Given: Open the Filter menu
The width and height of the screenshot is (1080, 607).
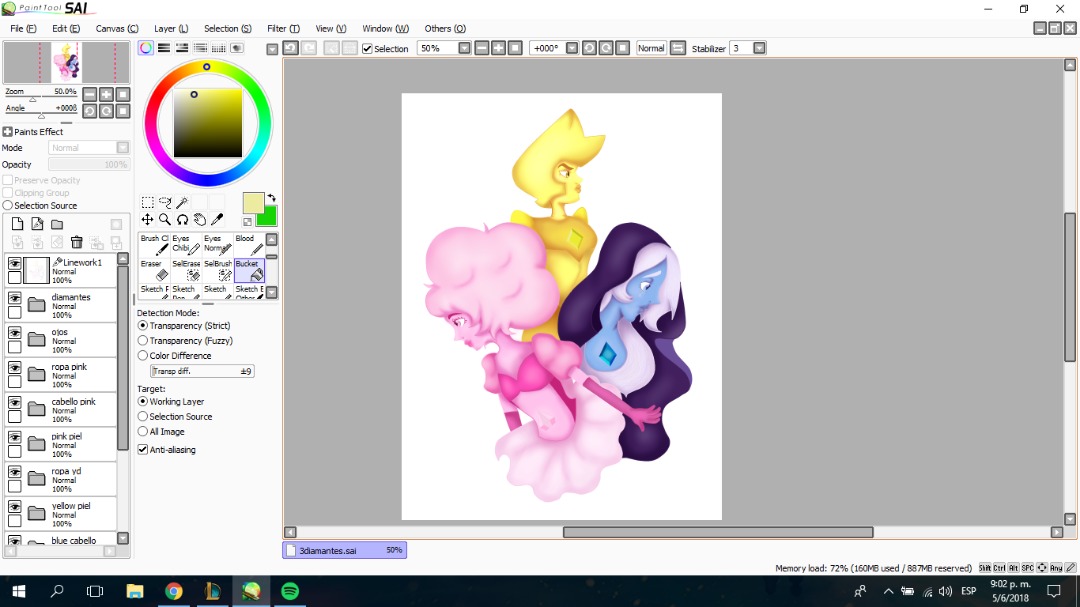Looking at the screenshot, I should (283, 28).
